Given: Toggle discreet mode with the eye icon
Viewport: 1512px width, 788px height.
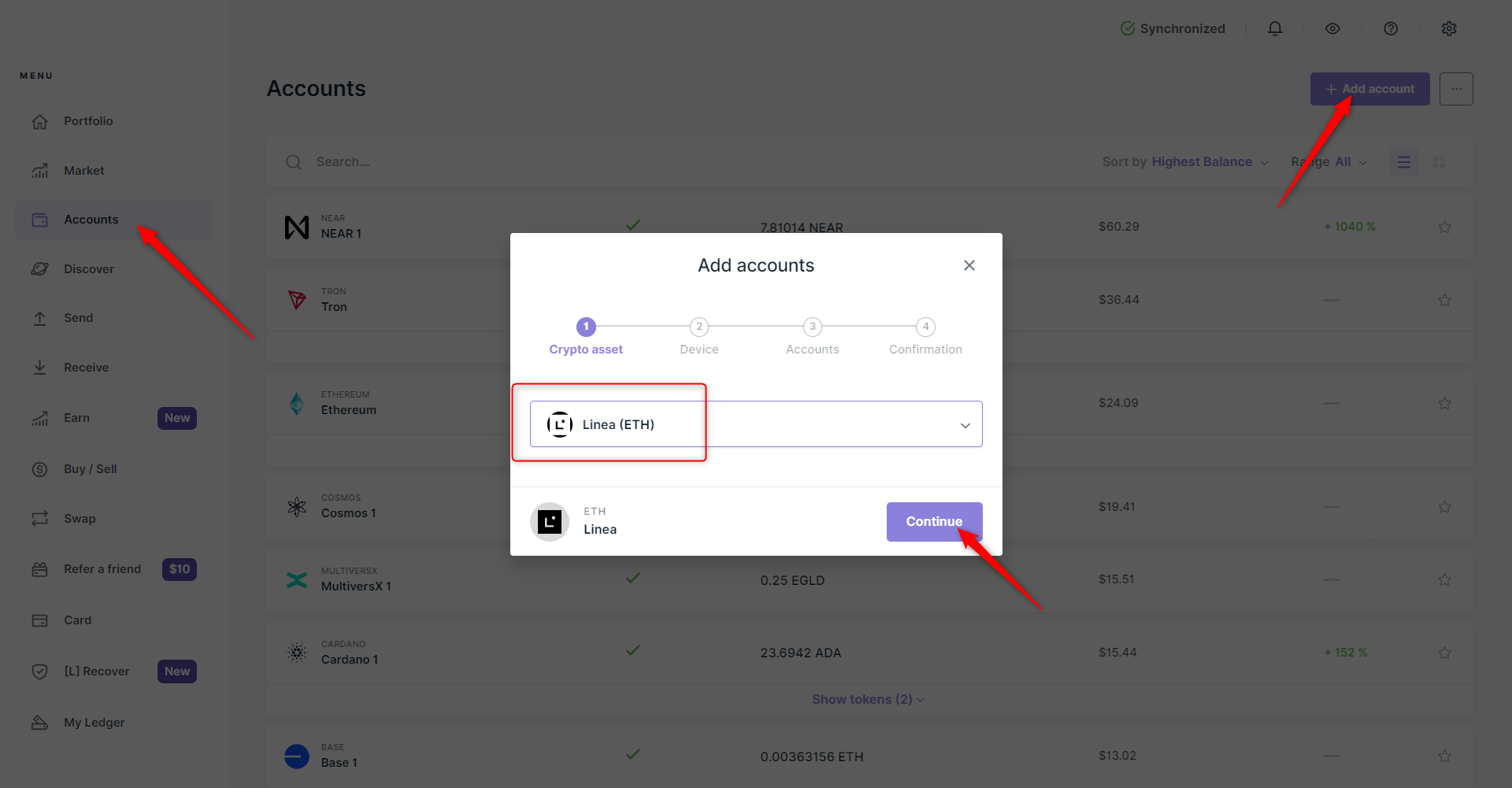Looking at the screenshot, I should click(1332, 28).
